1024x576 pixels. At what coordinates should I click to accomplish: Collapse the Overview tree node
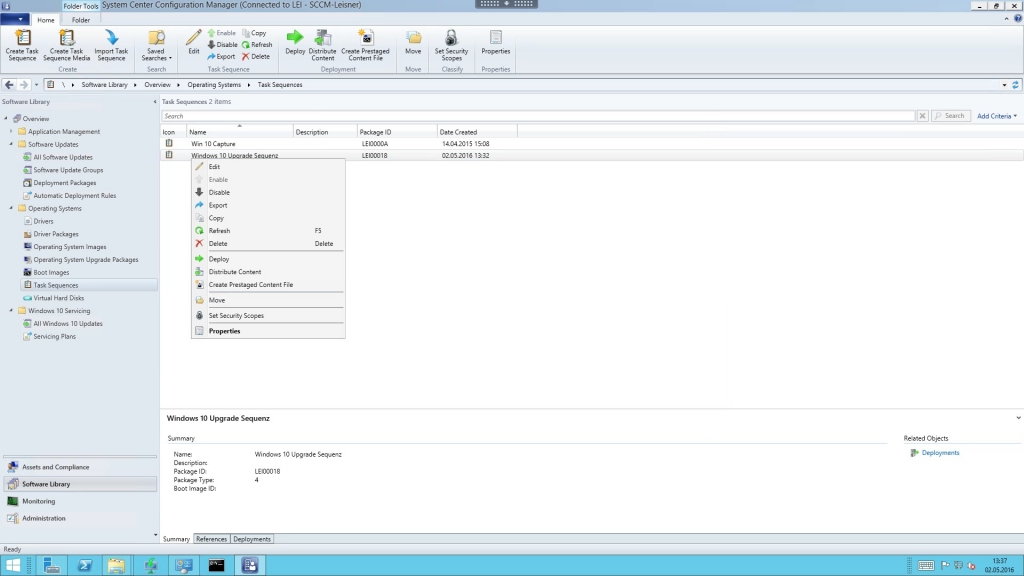pyautogui.click(x=6, y=119)
